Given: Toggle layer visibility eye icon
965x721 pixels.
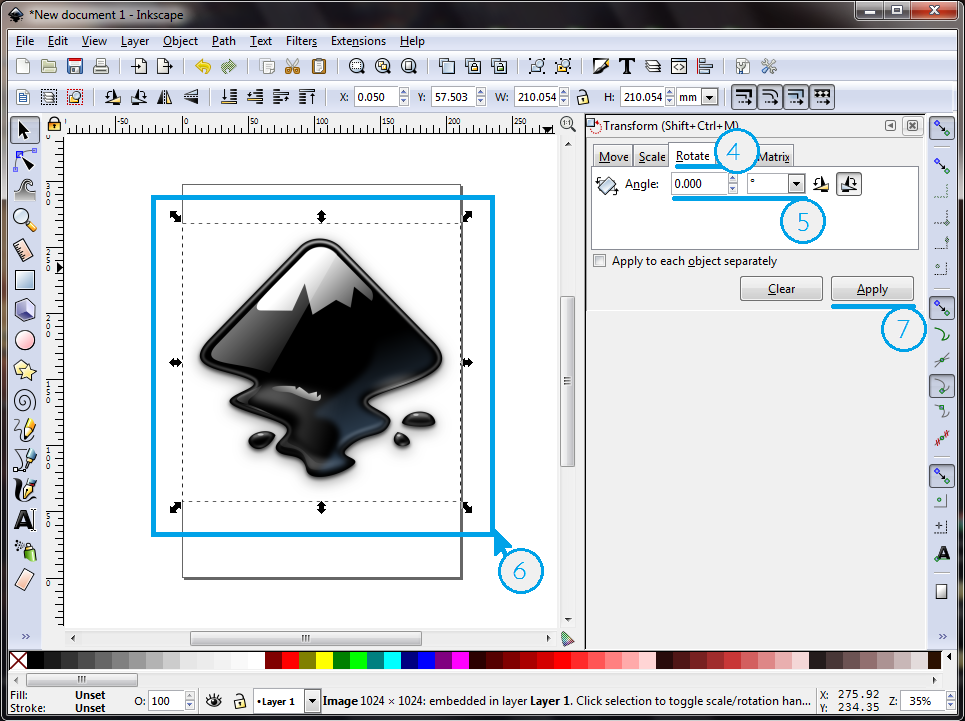Looking at the screenshot, I should (x=214, y=700).
